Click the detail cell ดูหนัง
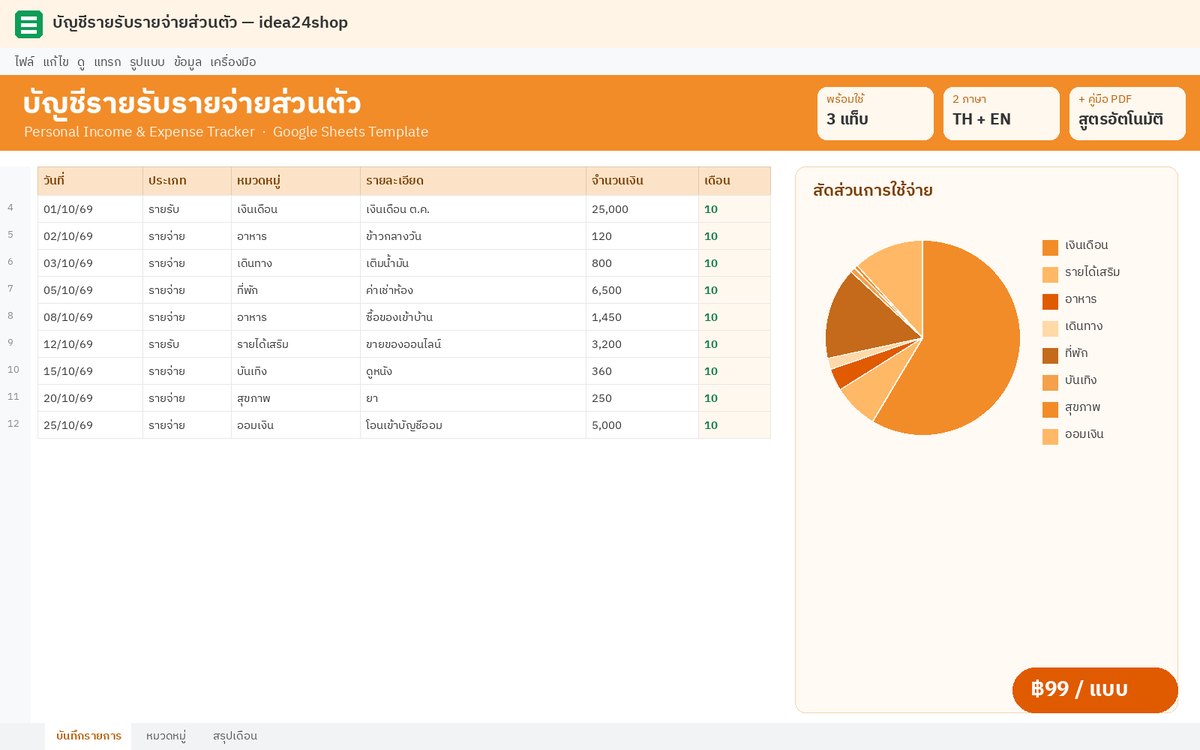The height and width of the screenshot is (750, 1200). [x=473, y=371]
